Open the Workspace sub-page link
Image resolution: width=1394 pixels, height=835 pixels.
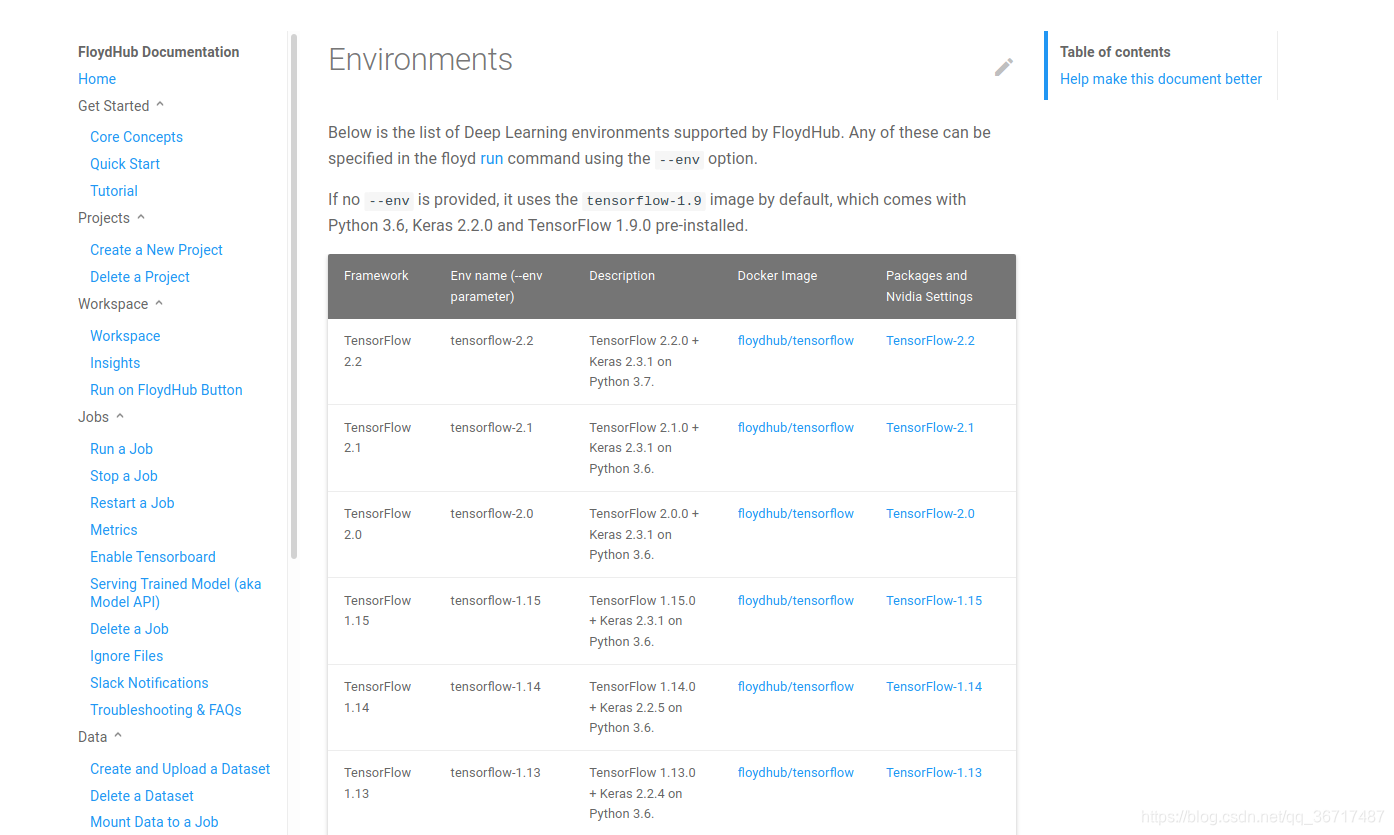click(125, 336)
